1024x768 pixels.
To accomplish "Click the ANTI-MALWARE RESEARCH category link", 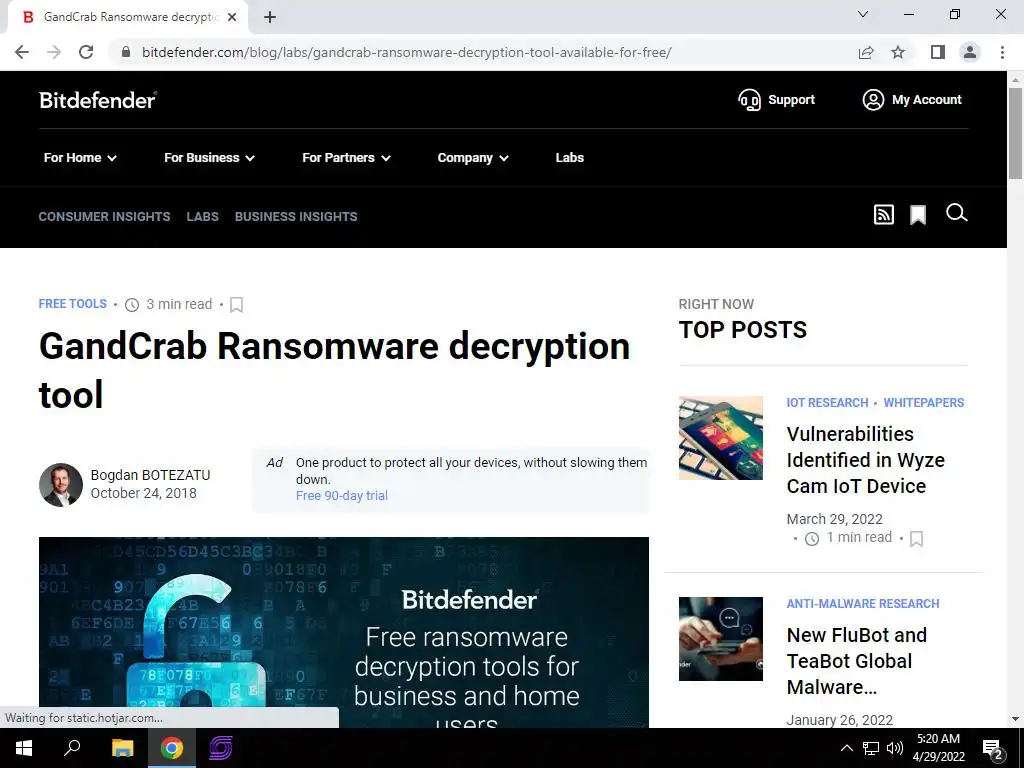I will tap(863, 604).
